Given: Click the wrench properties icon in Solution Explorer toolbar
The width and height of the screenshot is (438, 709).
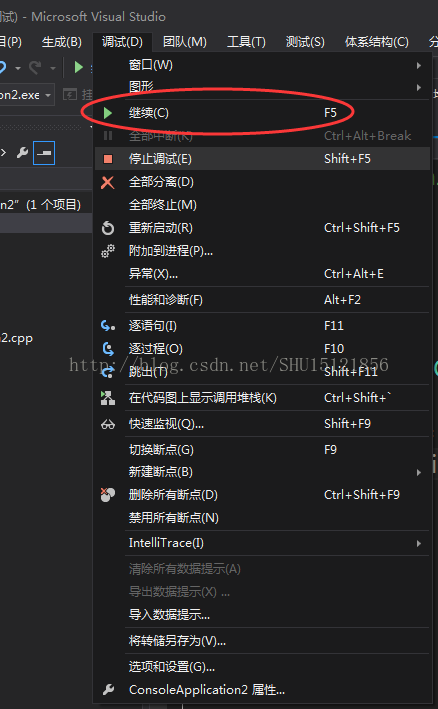Looking at the screenshot, I should click(22, 153).
